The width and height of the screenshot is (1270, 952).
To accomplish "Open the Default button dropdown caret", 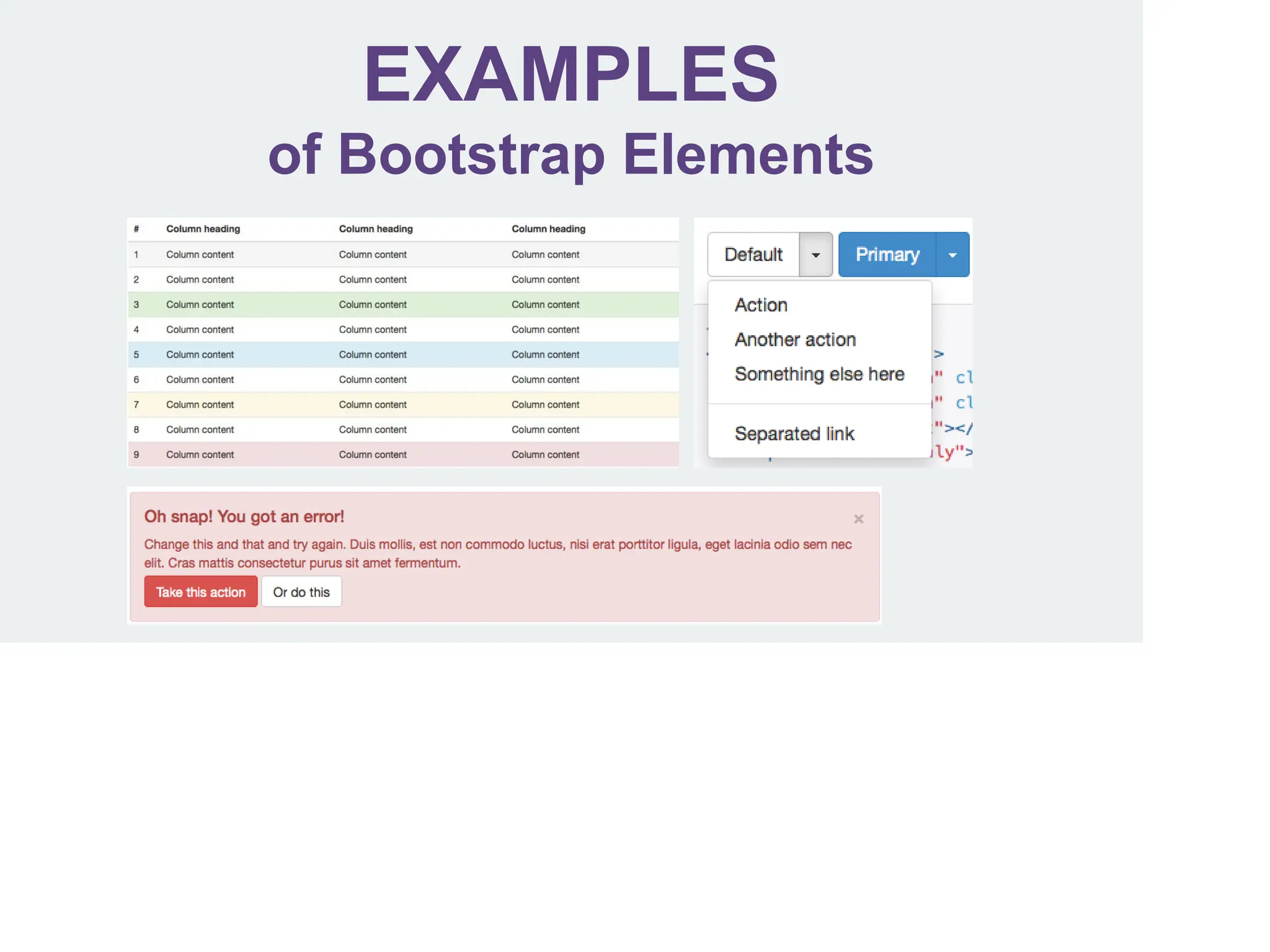I will point(816,255).
